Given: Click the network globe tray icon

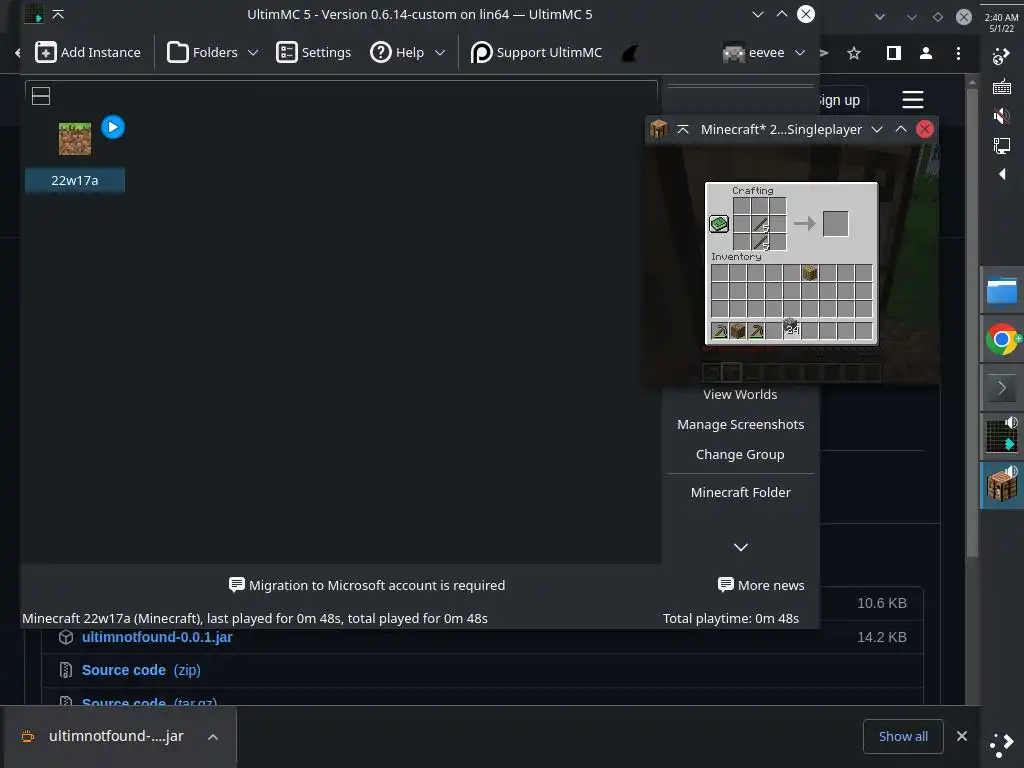Looking at the screenshot, I should [x=1001, y=57].
